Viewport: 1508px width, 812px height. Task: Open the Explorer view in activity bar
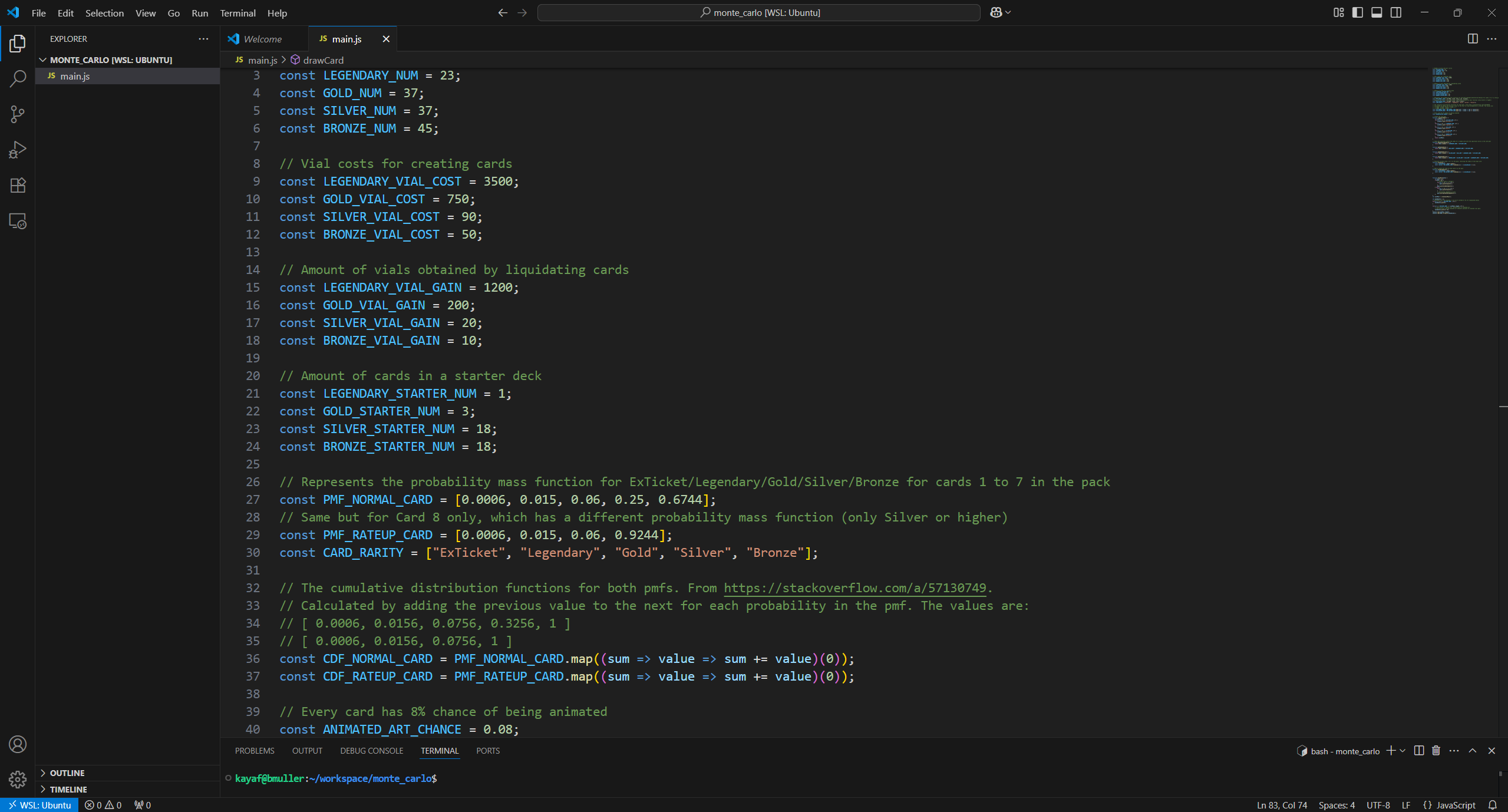point(18,43)
